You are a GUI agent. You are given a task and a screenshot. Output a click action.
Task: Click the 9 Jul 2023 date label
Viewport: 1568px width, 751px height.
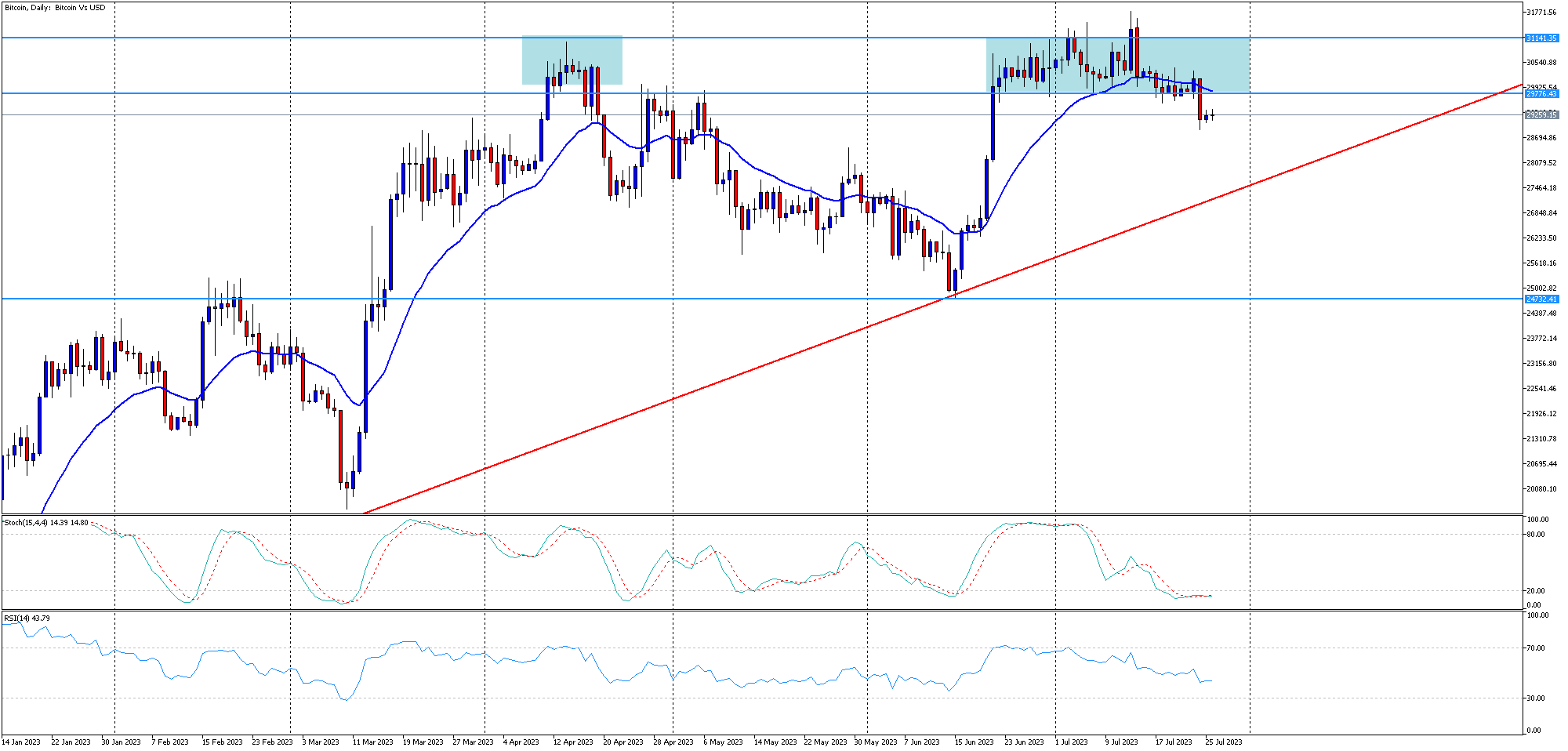[x=1121, y=742]
